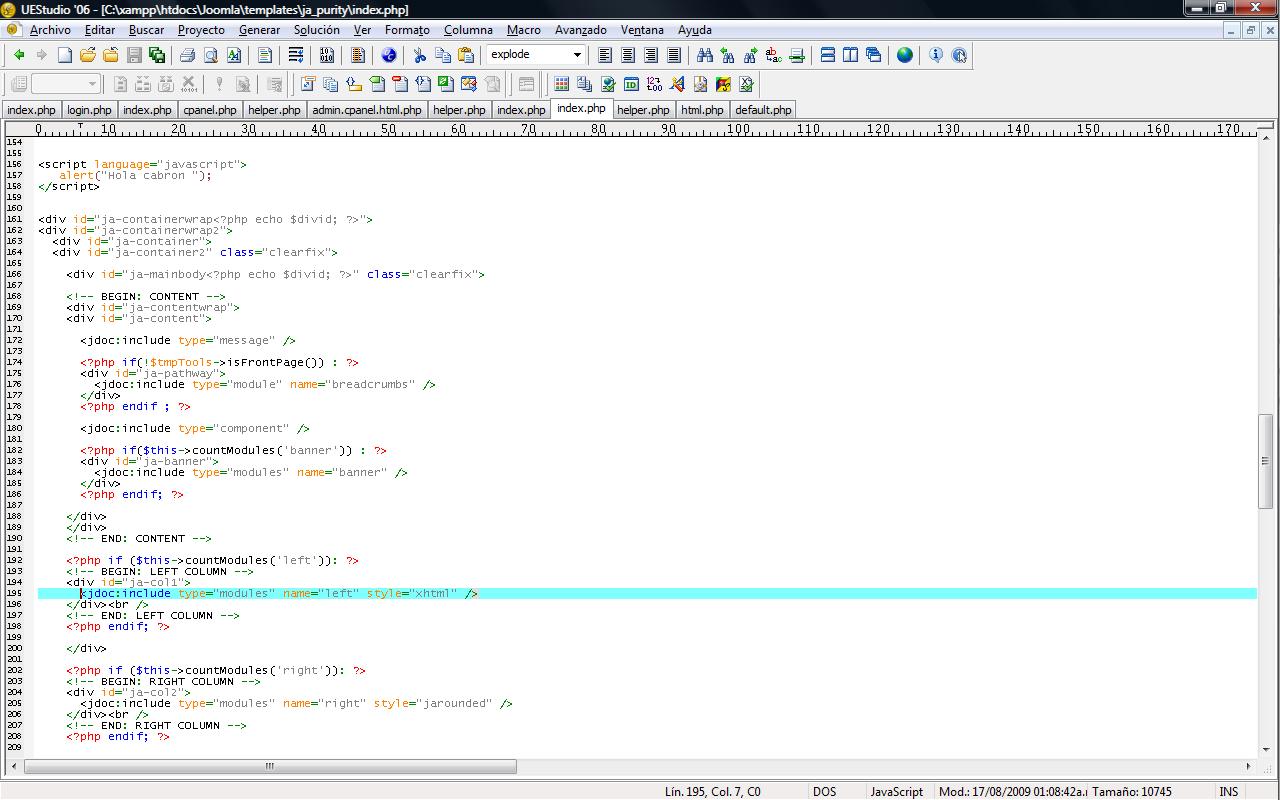
Task: Click the Tile Windows Vertically icon
Action: point(851,55)
